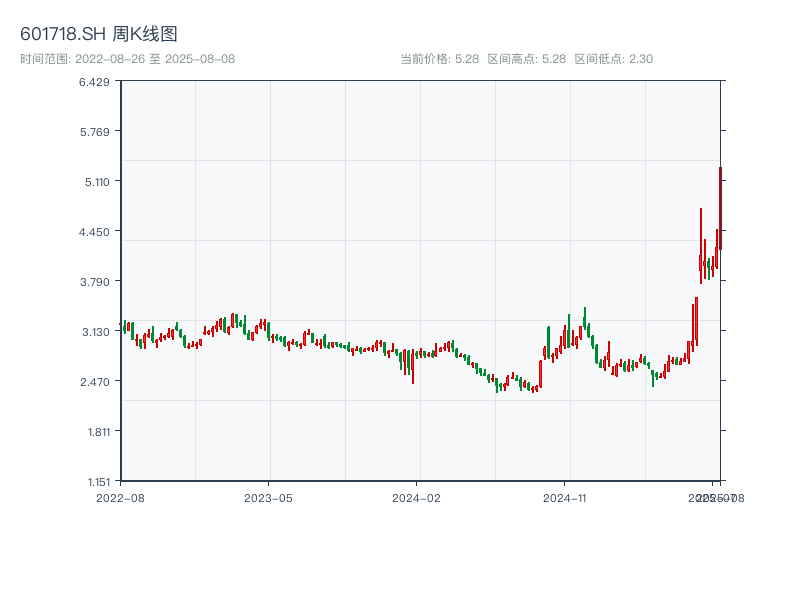The width and height of the screenshot is (800, 600).
Task: Click the latest rightmost weekly candlestick
Action: 720,209
